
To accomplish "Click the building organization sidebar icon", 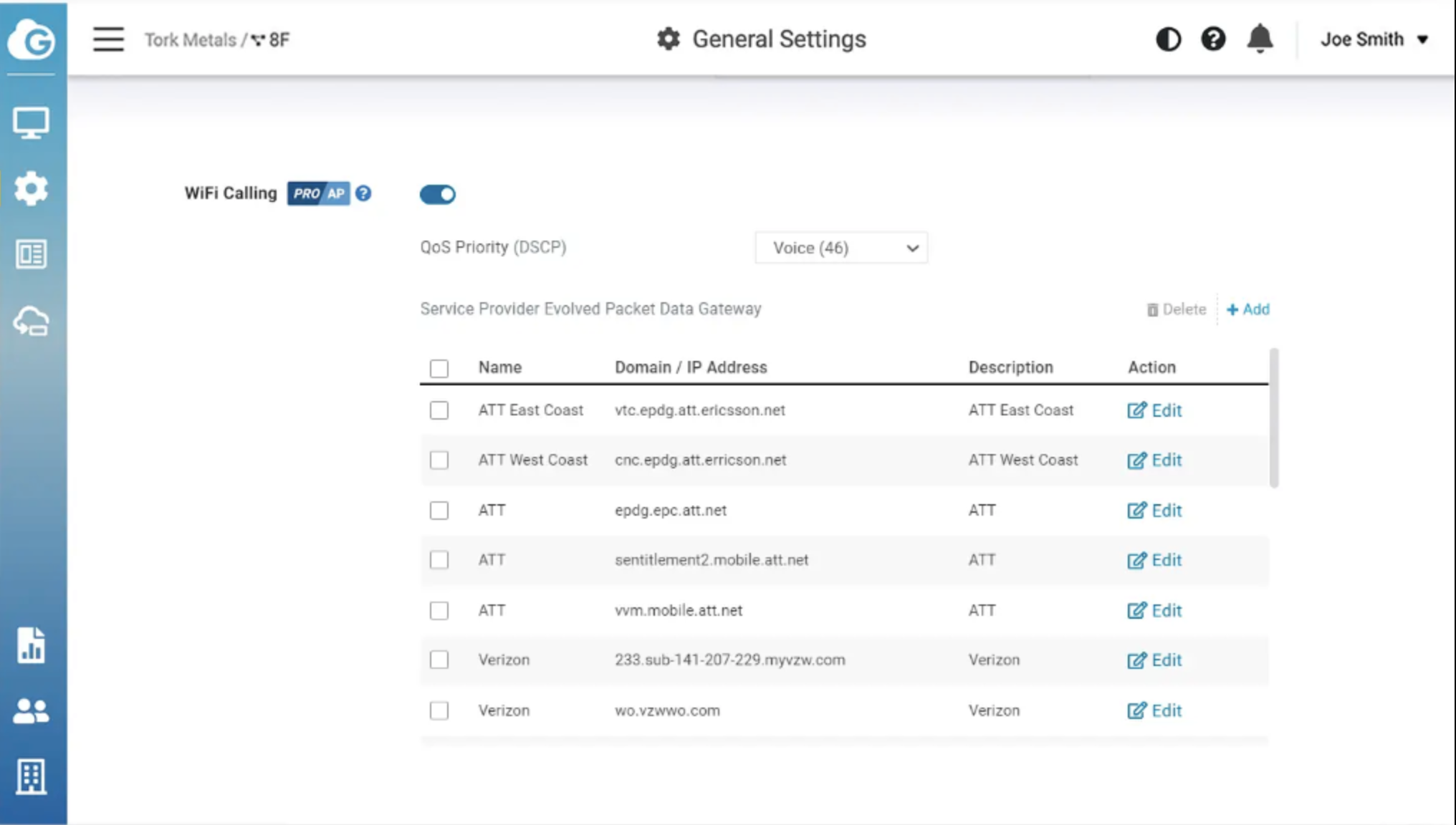I will click(x=31, y=776).
